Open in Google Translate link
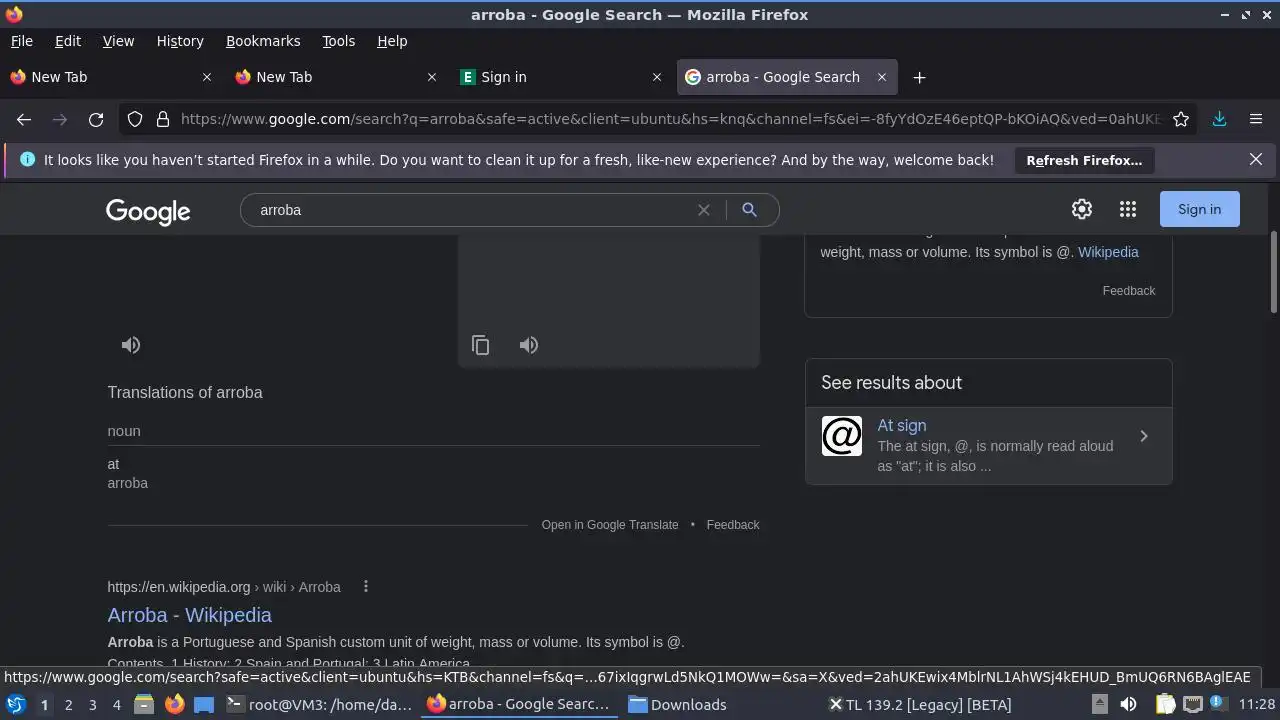 (x=610, y=525)
